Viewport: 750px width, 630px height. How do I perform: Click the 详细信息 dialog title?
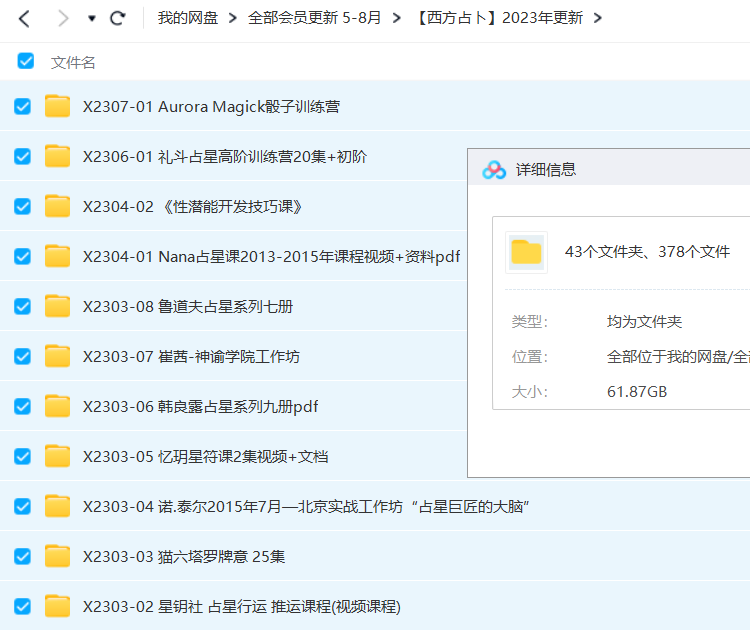click(545, 170)
